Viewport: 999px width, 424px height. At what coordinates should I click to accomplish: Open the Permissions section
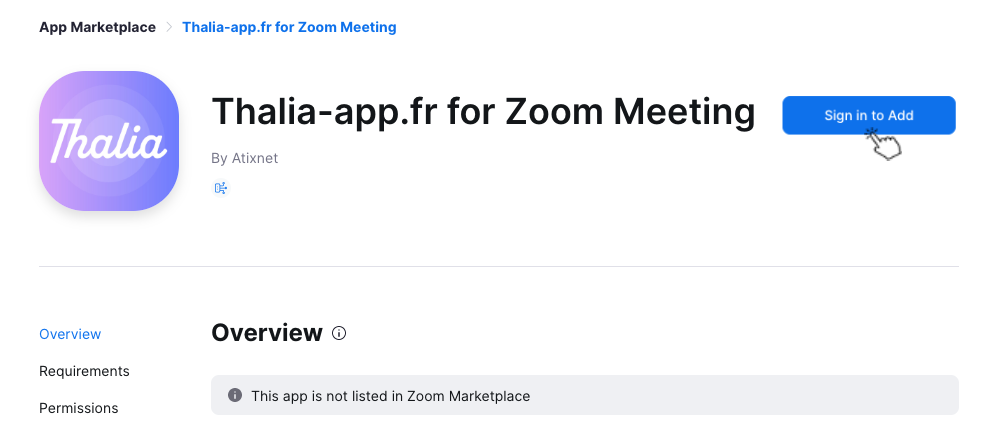78,408
